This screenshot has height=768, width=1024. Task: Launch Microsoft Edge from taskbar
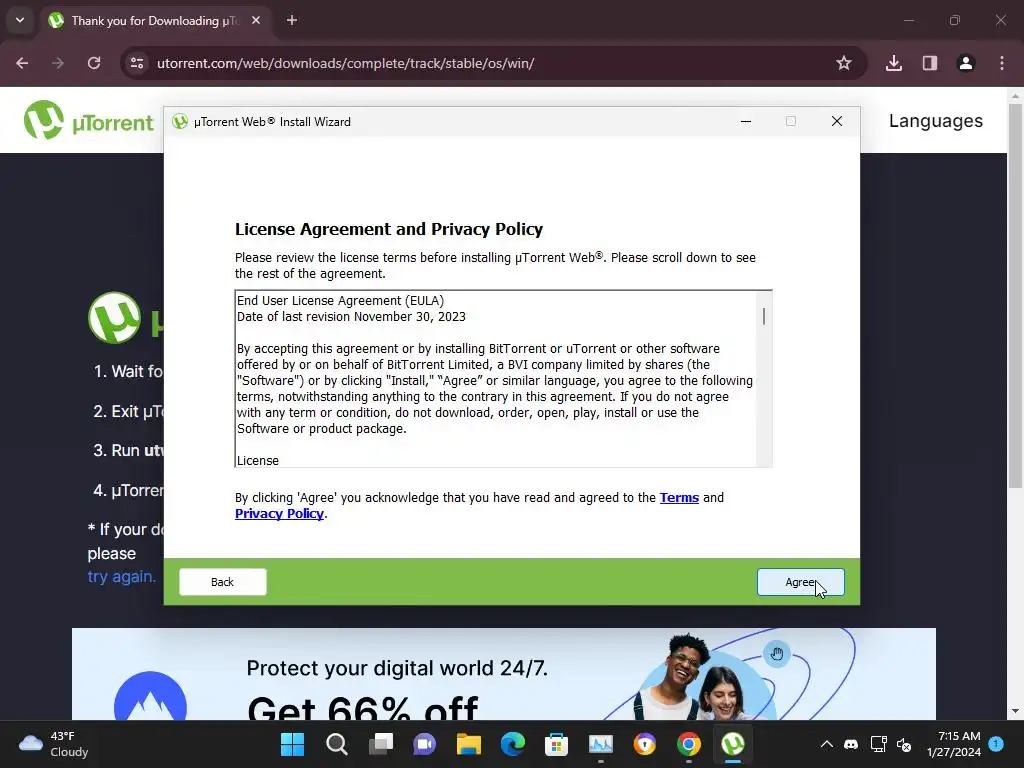(x=513, y=744)
